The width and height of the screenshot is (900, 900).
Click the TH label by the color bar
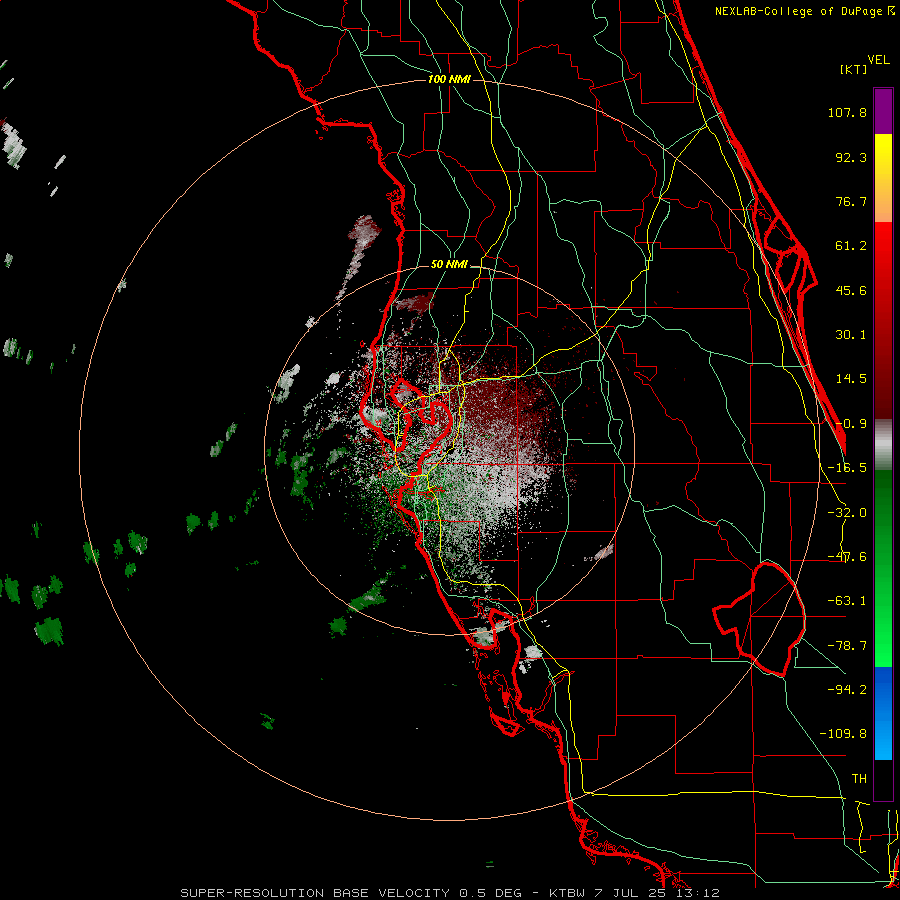click(859, 779)
